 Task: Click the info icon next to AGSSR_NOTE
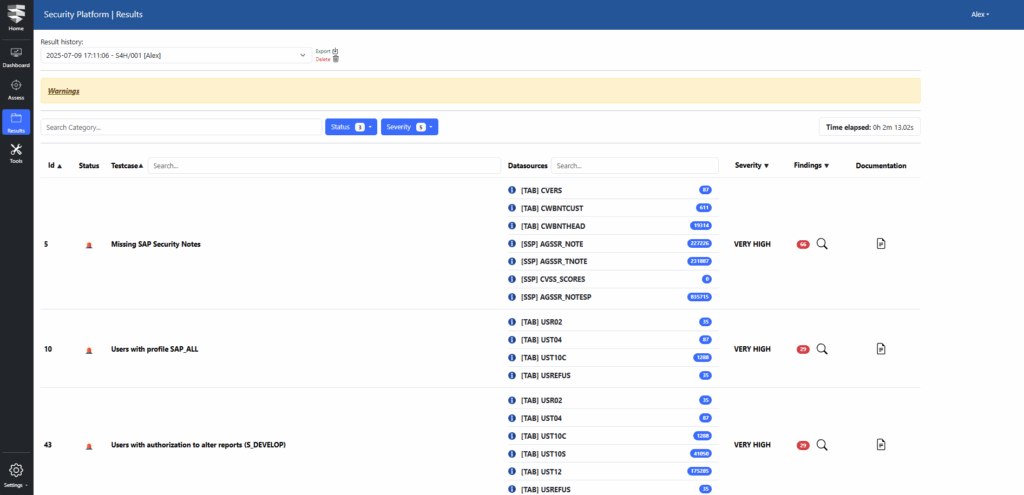pos(512,243)
